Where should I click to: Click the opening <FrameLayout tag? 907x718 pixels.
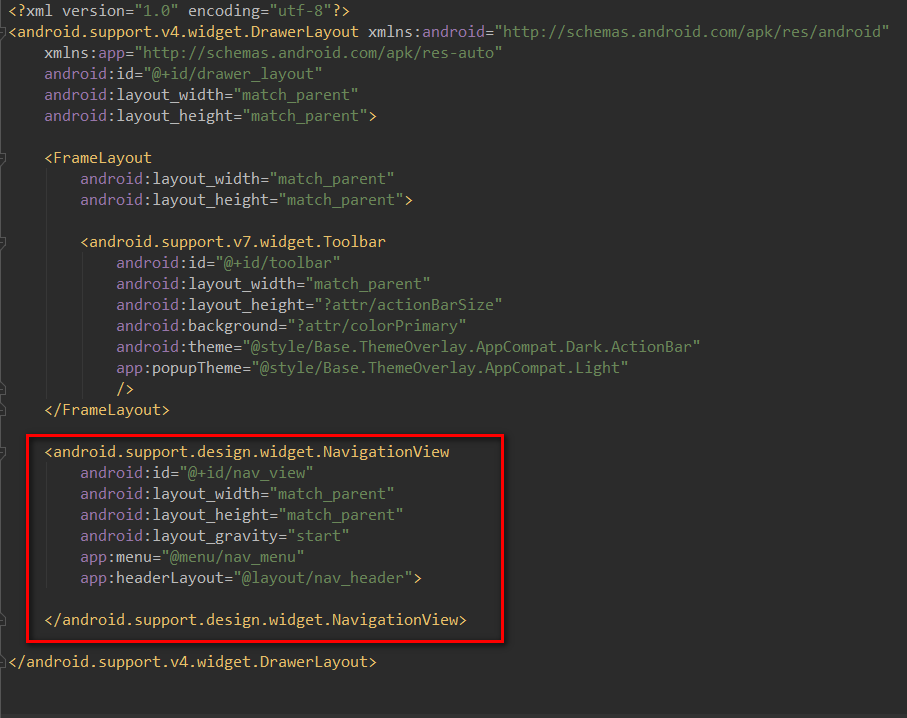[98, 158]
